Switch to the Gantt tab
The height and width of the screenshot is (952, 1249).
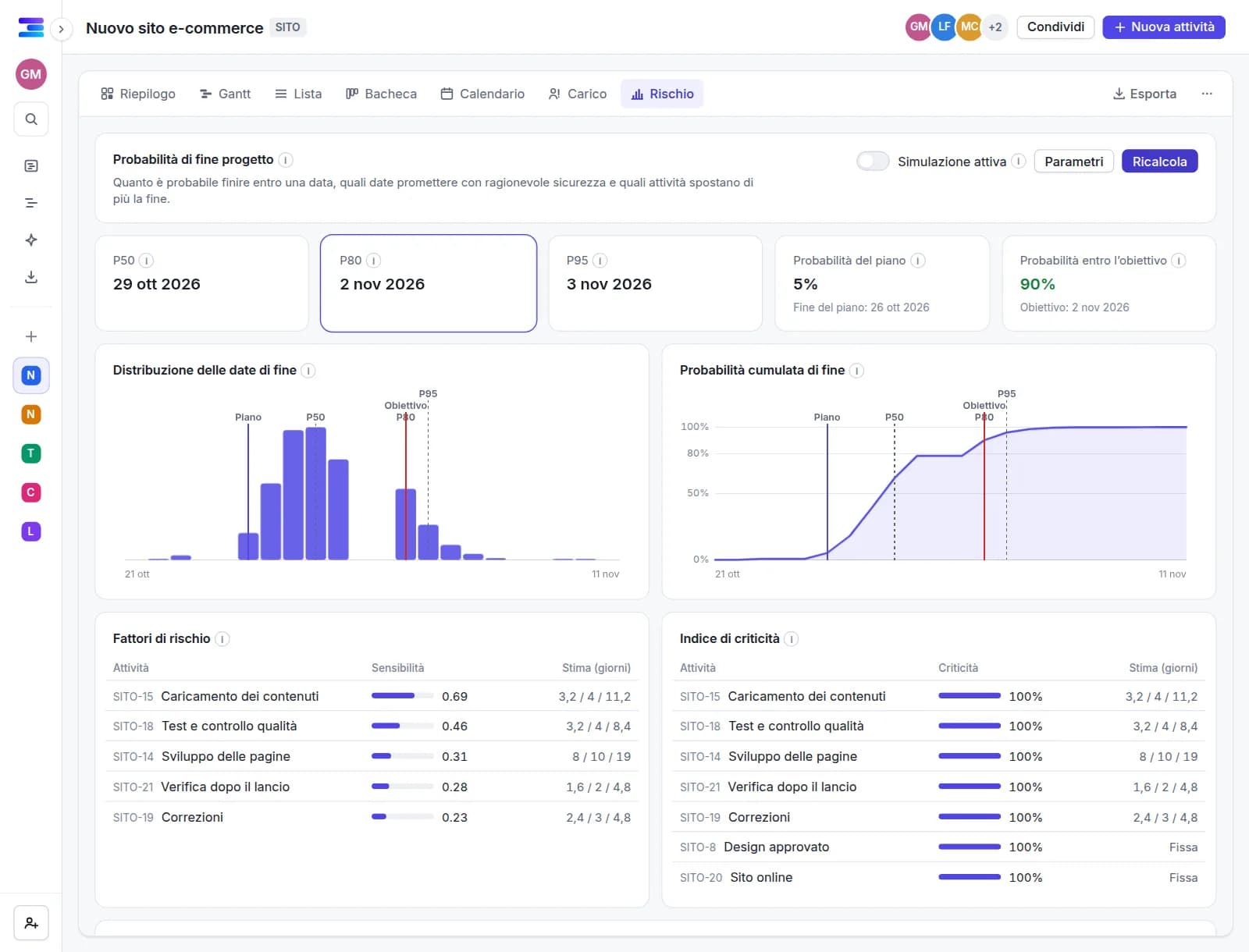tap(226, 94)
